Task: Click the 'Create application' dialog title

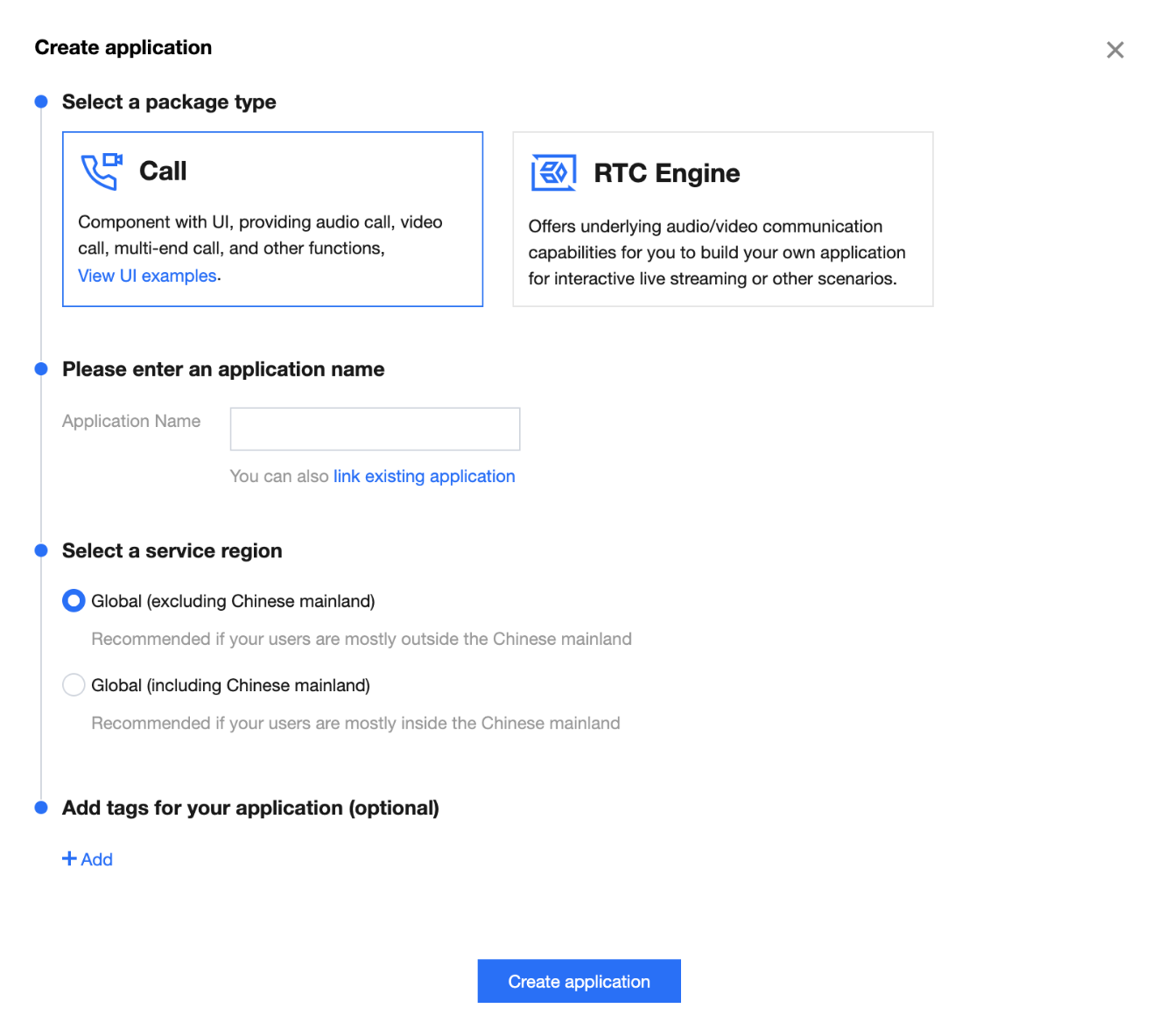Action: [x=123, y=47]
